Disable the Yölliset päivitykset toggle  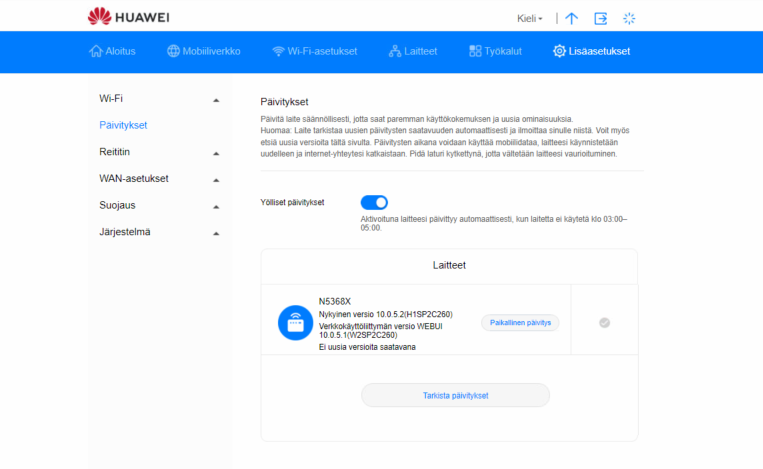373,202
